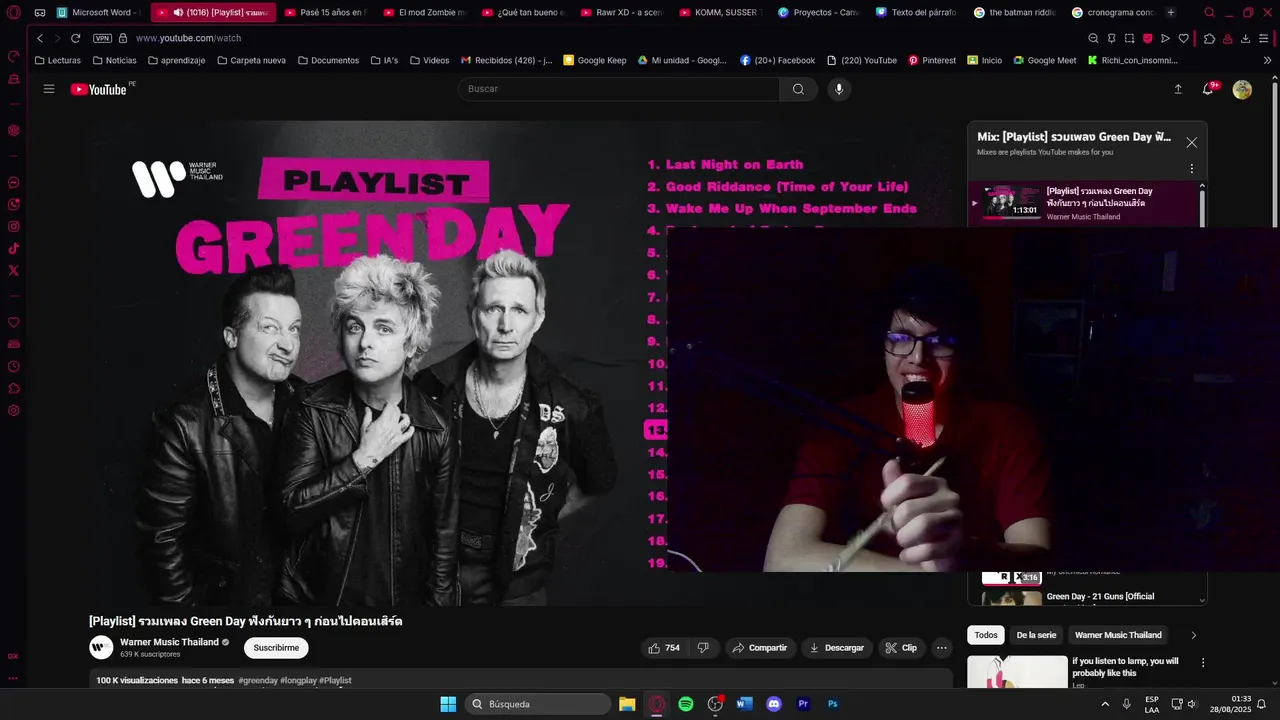Dislike the video with thumbs down

tap(703, 648)
